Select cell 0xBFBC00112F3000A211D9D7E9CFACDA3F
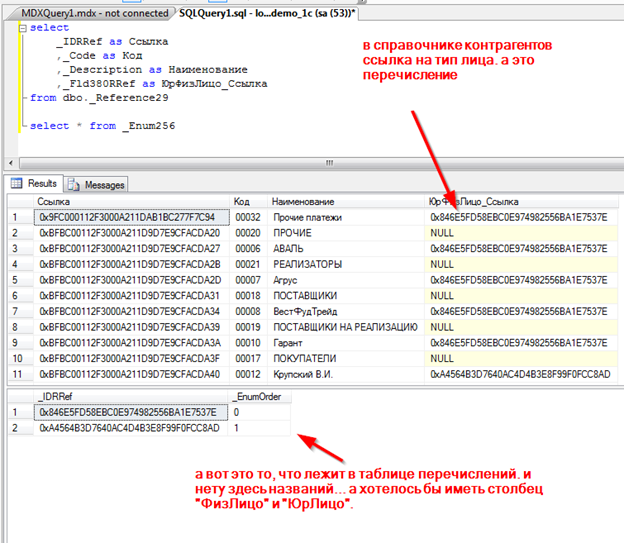 click(x=132, y=359)
